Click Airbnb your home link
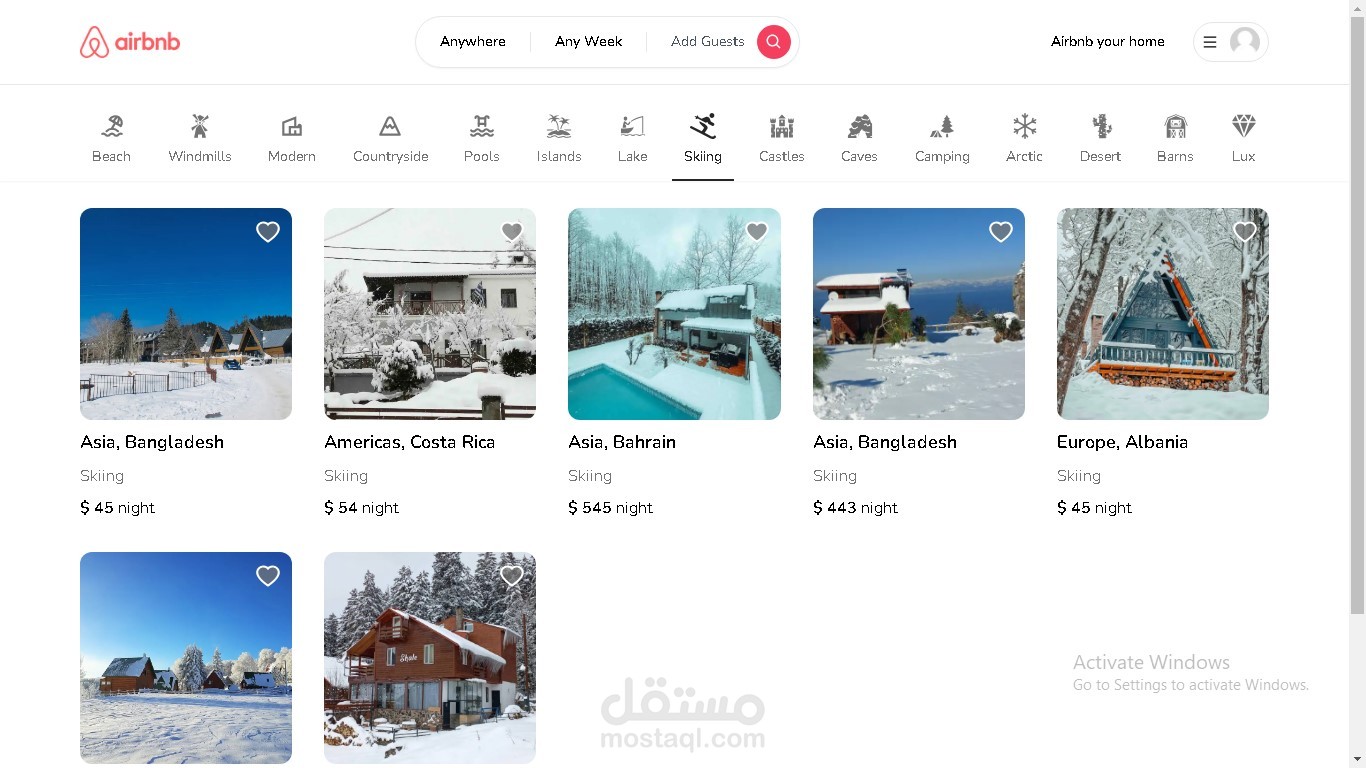This screenshot has height=768, width=1366. pos(1108,42)
